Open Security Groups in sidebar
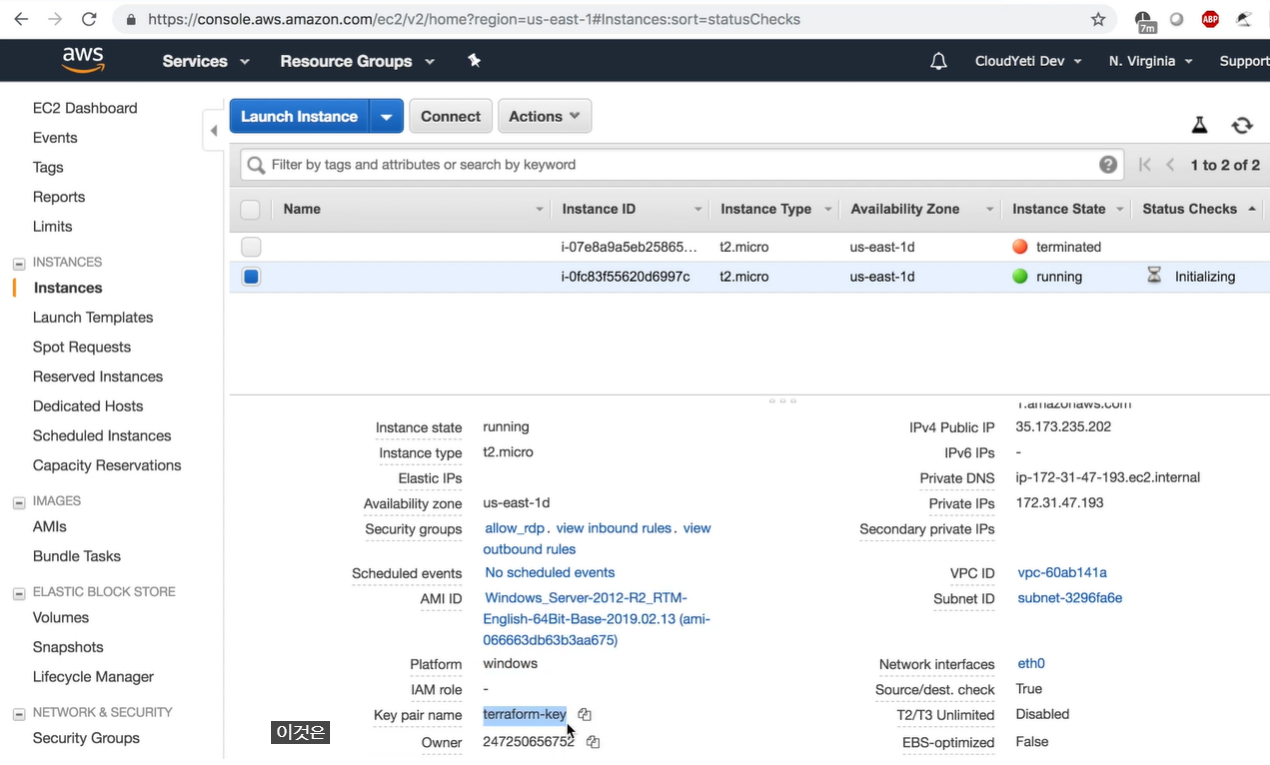Screen dimensions: 1270x765 (86, 738)
